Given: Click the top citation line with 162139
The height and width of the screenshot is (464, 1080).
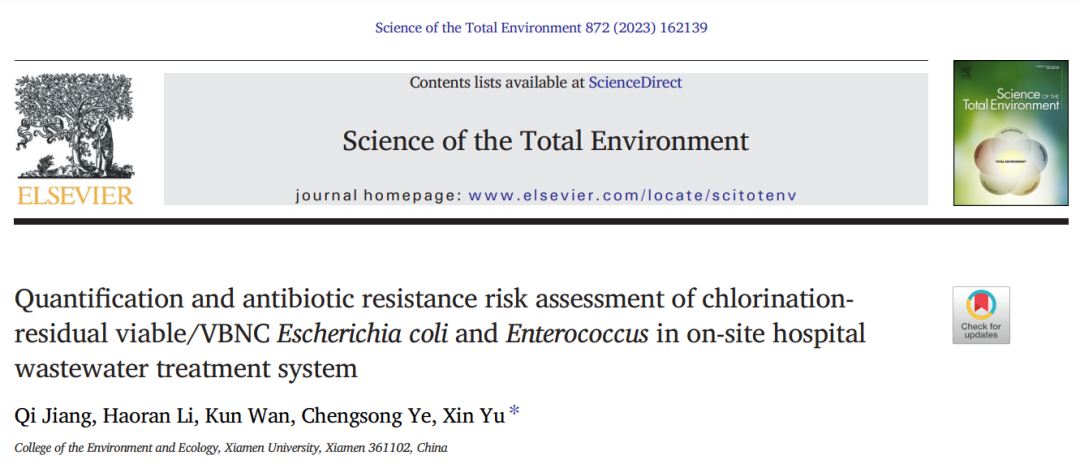Looking at the screenshot, I should (541, 27).
